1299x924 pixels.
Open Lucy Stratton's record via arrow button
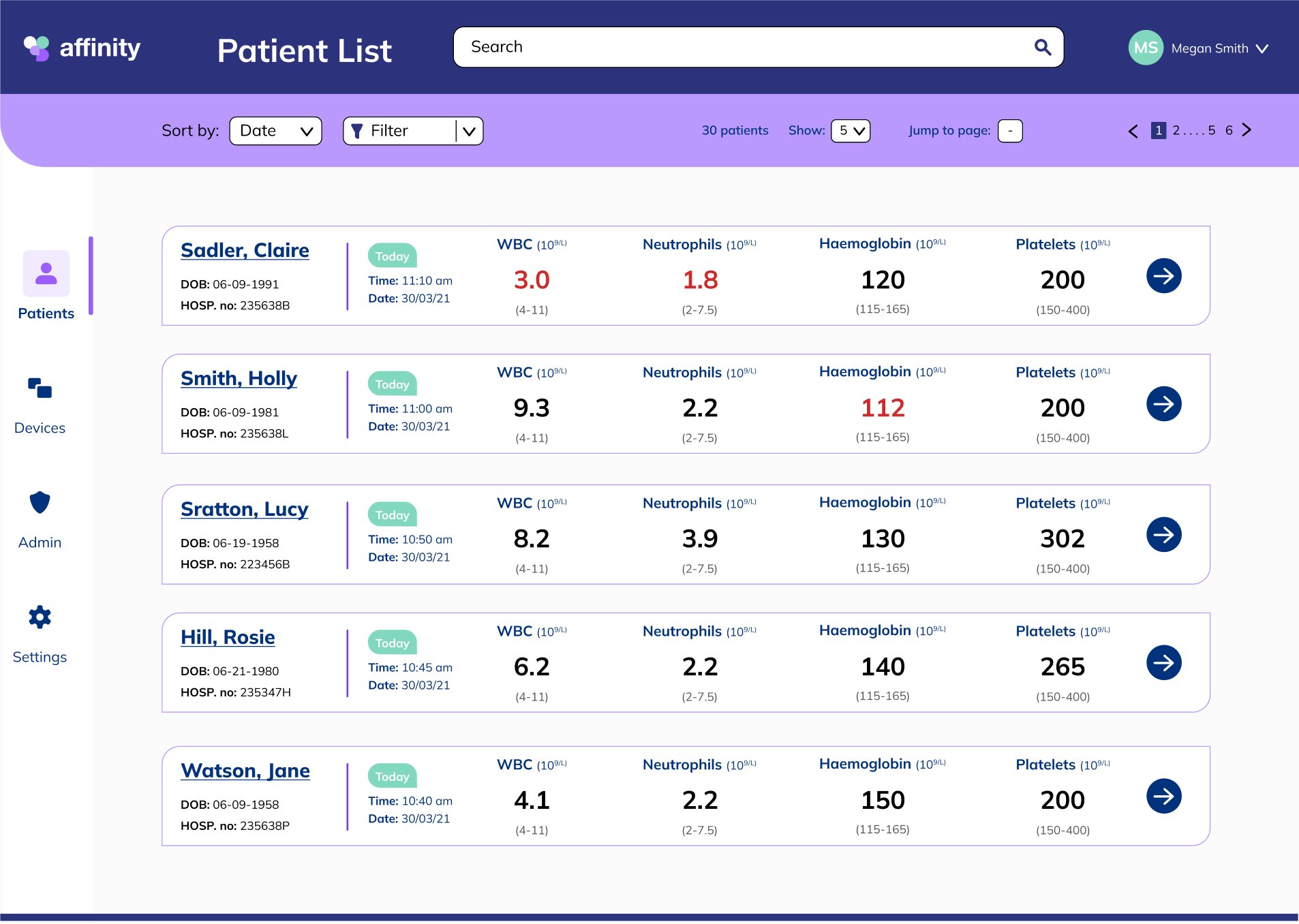1163,535
